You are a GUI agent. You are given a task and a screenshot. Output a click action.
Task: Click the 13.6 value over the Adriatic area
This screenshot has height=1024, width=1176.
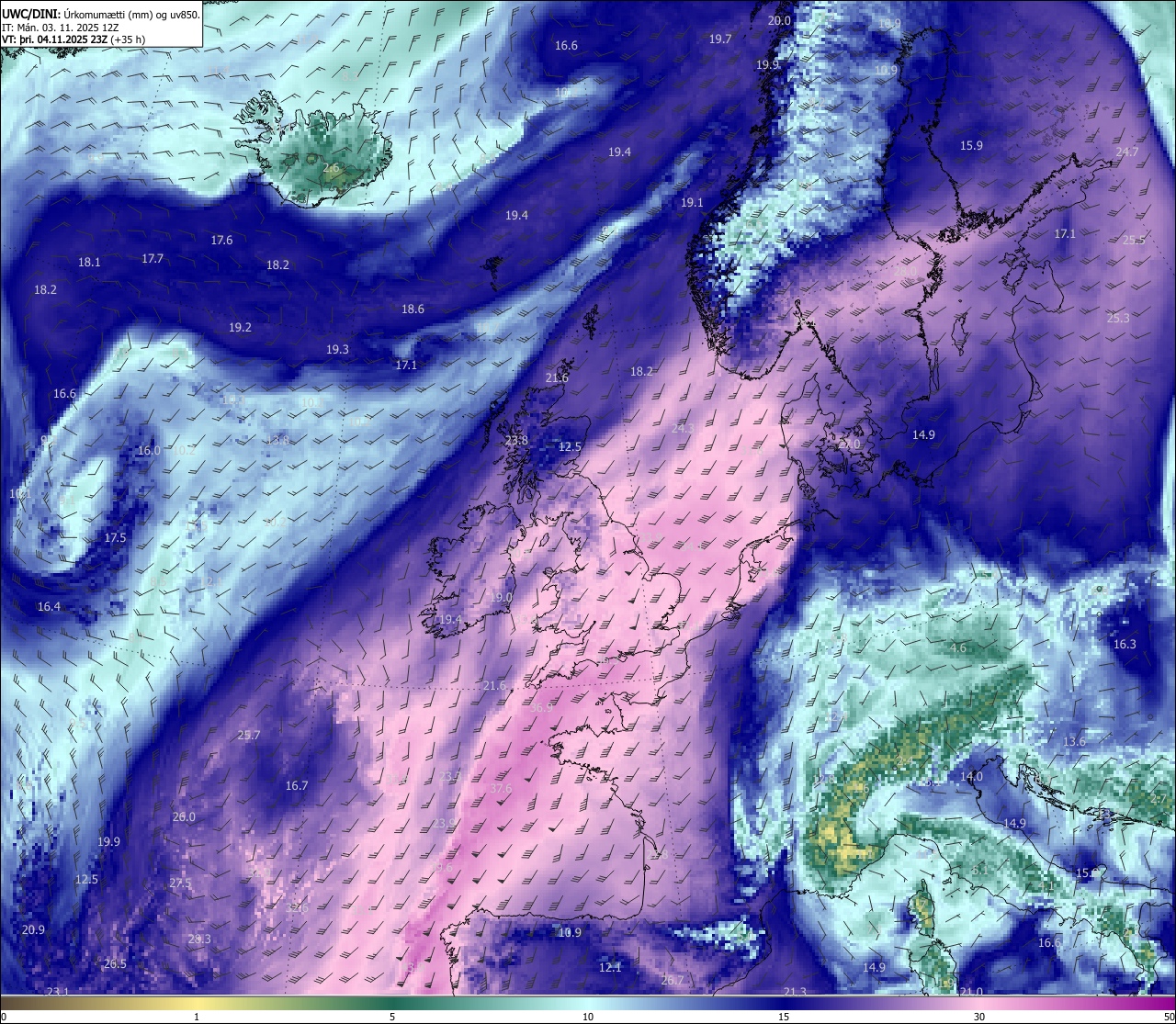[1074, 741]
